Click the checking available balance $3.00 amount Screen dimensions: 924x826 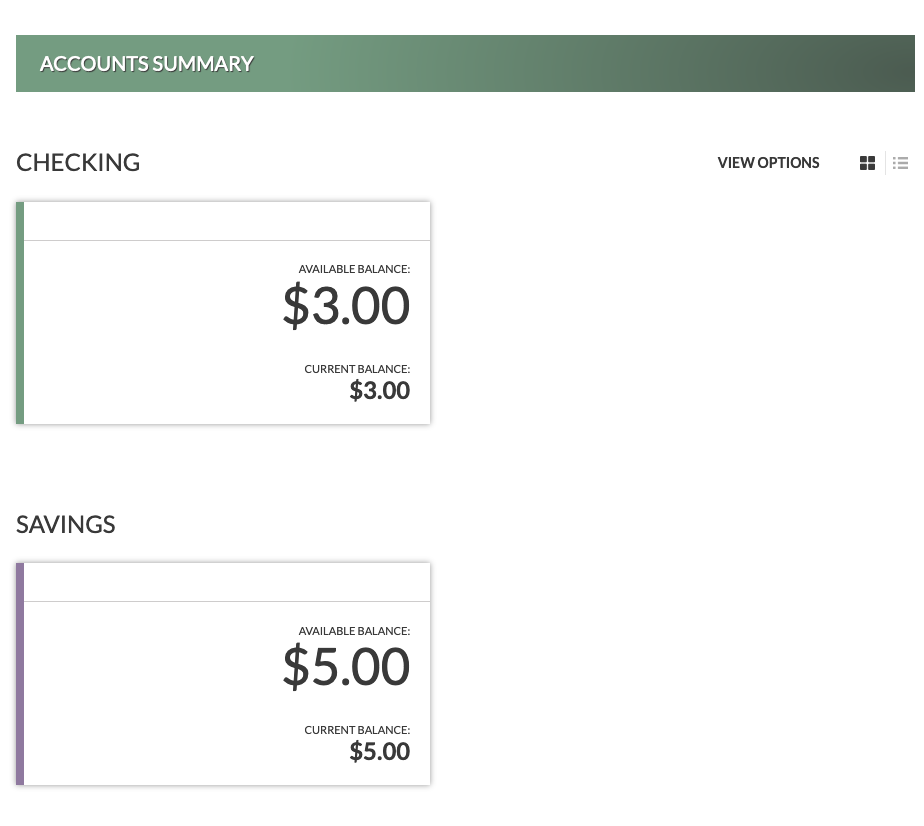tap(346, 304)
